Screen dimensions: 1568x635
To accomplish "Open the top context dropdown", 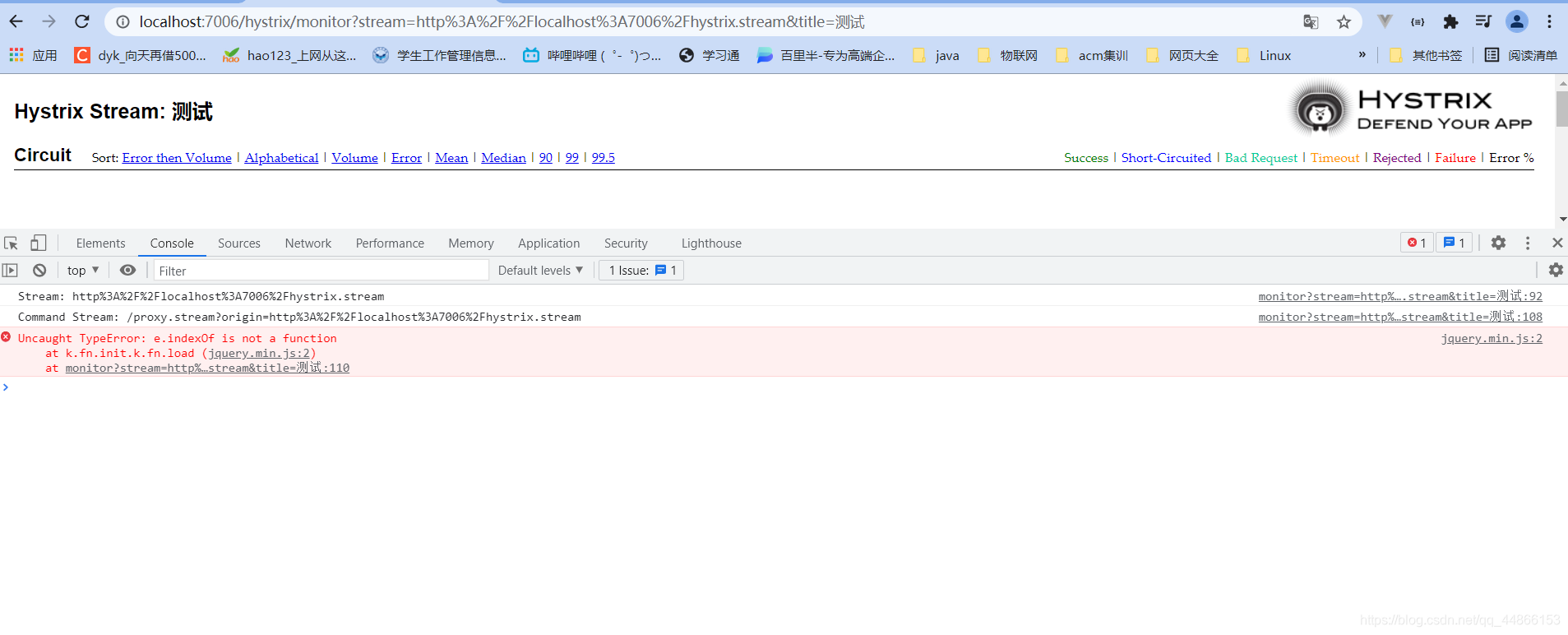I will click(83, 271).
